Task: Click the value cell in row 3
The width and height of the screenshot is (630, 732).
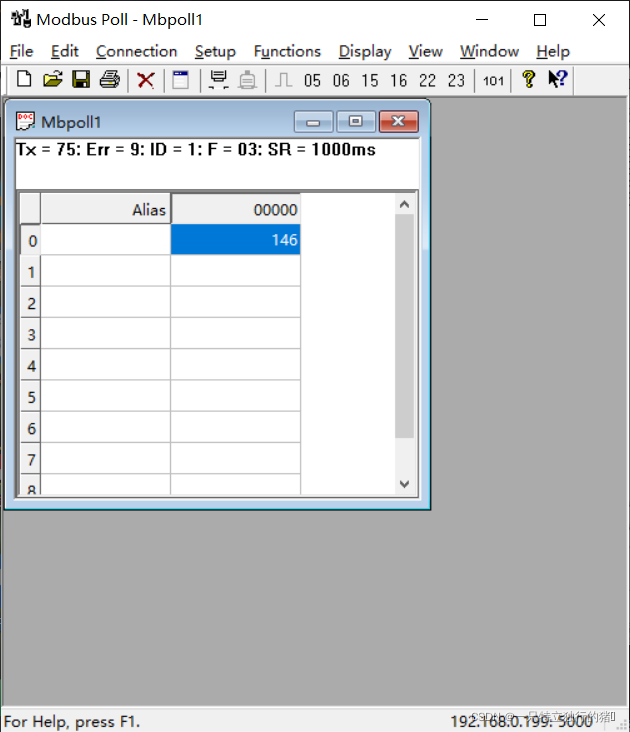Action: point(236,333)
